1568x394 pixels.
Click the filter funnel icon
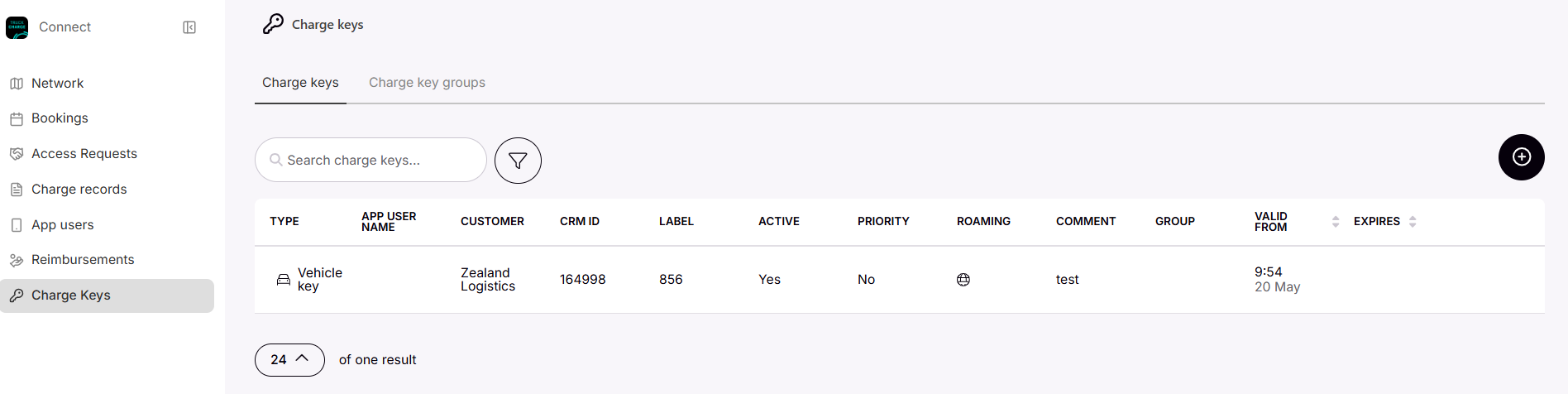pos(518,161)
